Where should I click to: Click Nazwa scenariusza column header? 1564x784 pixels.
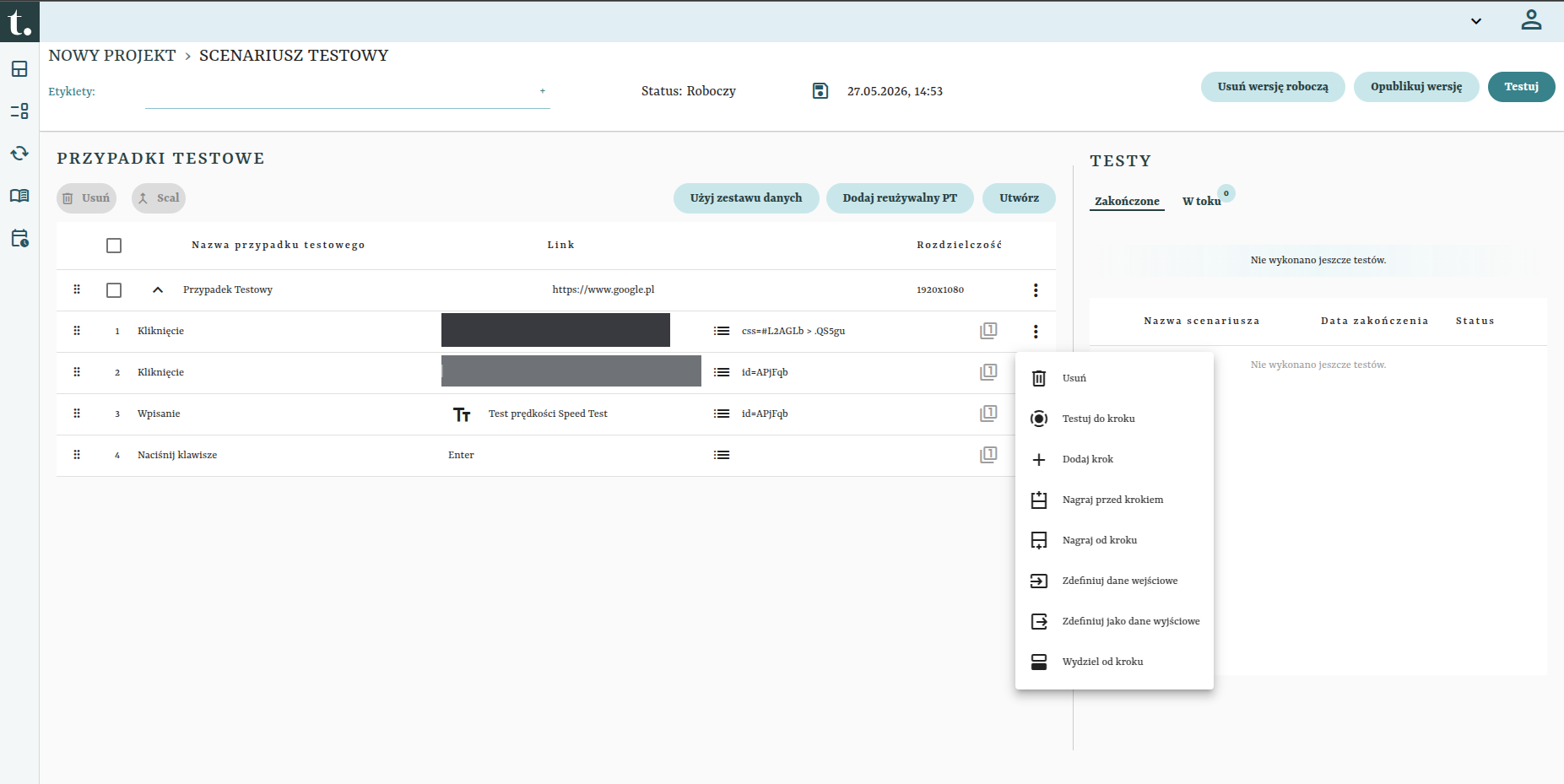[x=1202, y=321]
